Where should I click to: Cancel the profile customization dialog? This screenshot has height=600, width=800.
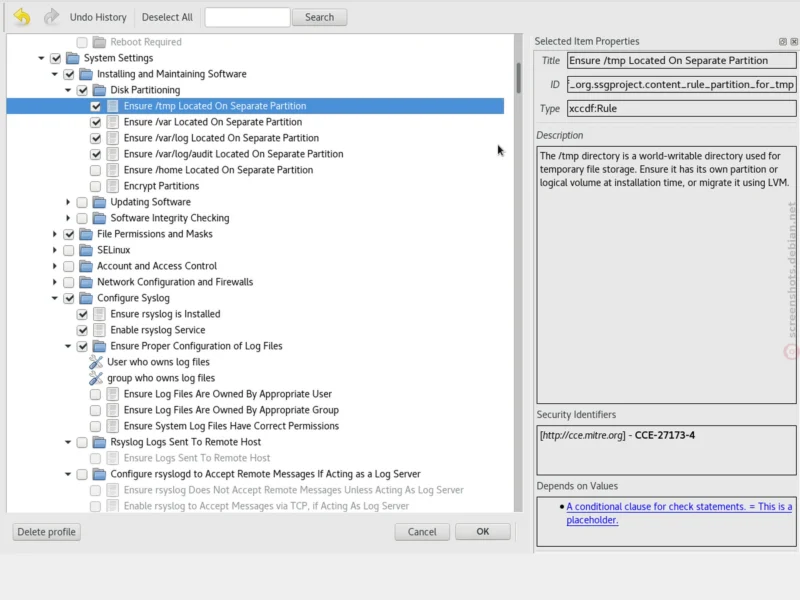pos(422,532)
